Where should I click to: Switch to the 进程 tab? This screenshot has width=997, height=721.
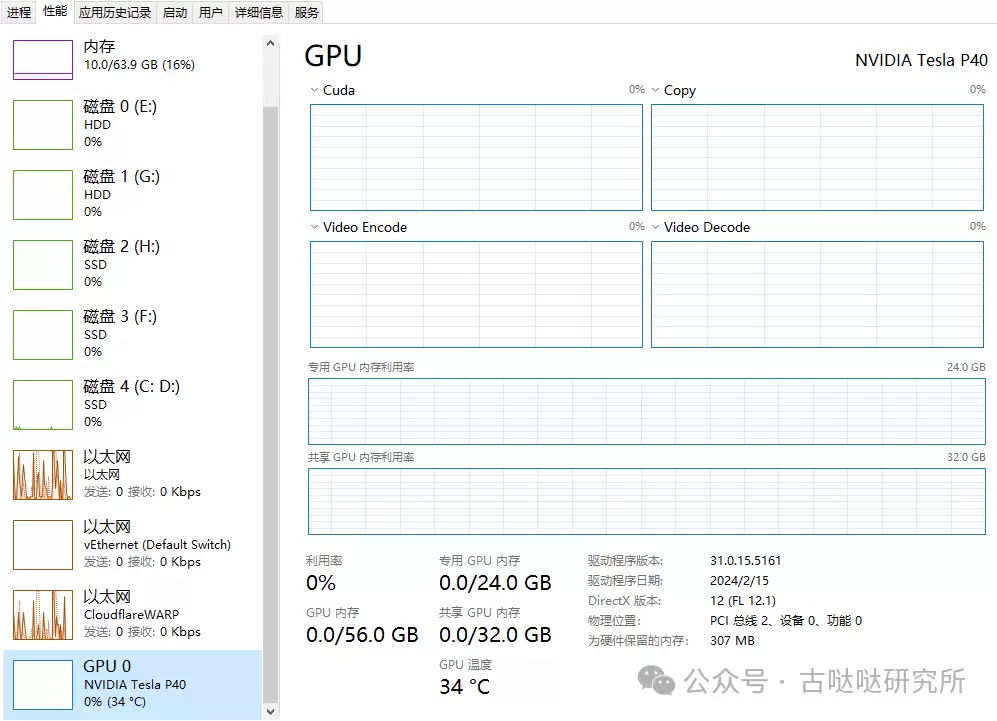pyautogui.click(x=19, y=12)
